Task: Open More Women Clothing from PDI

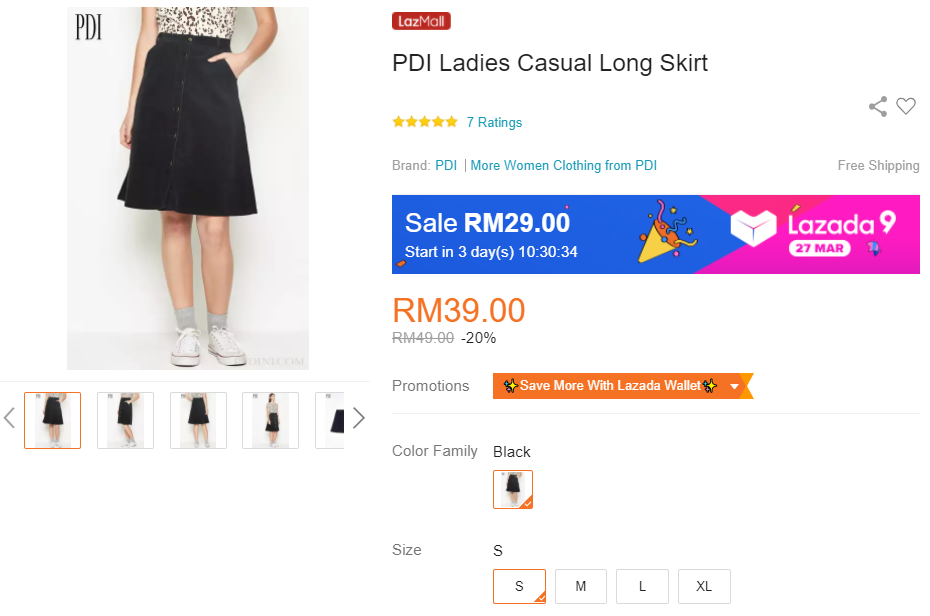Action: [x=564, y=166]
